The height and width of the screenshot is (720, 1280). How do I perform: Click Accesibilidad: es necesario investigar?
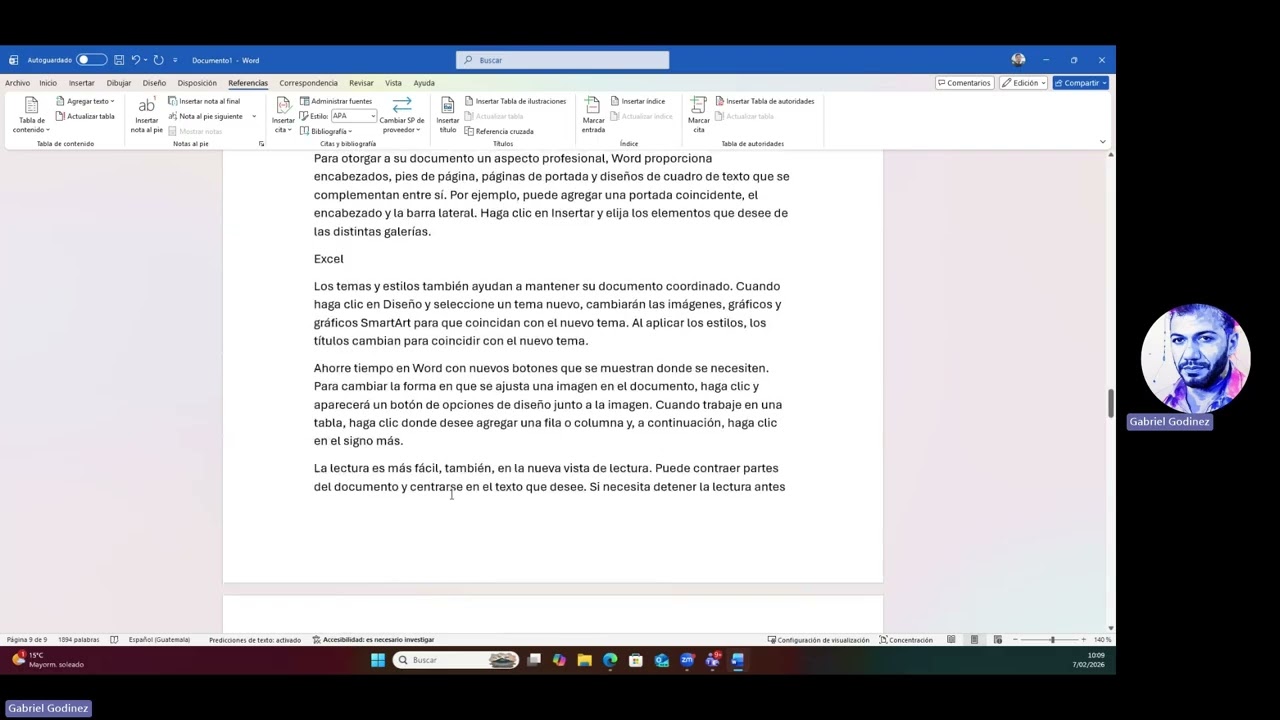[x=373, y=640]
